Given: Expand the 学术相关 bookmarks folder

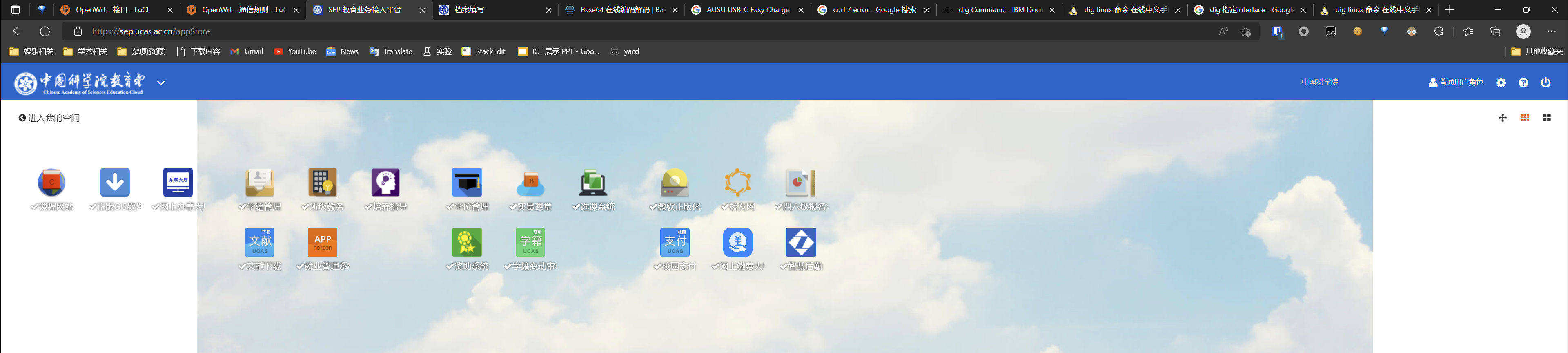Looking at the screenshot, I should (x=85, y=52).
